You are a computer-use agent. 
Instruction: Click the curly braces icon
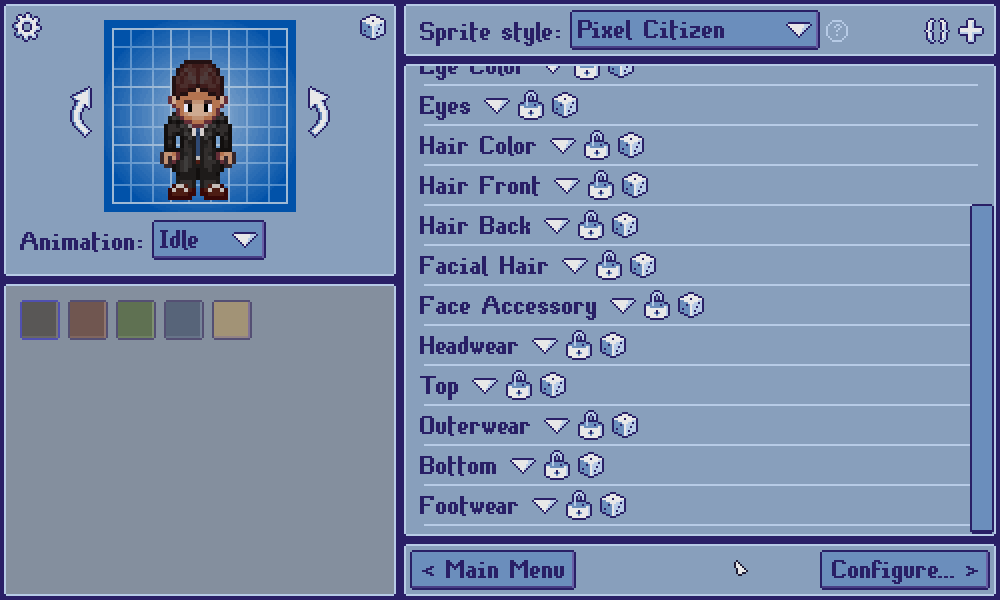pos(936,31)
